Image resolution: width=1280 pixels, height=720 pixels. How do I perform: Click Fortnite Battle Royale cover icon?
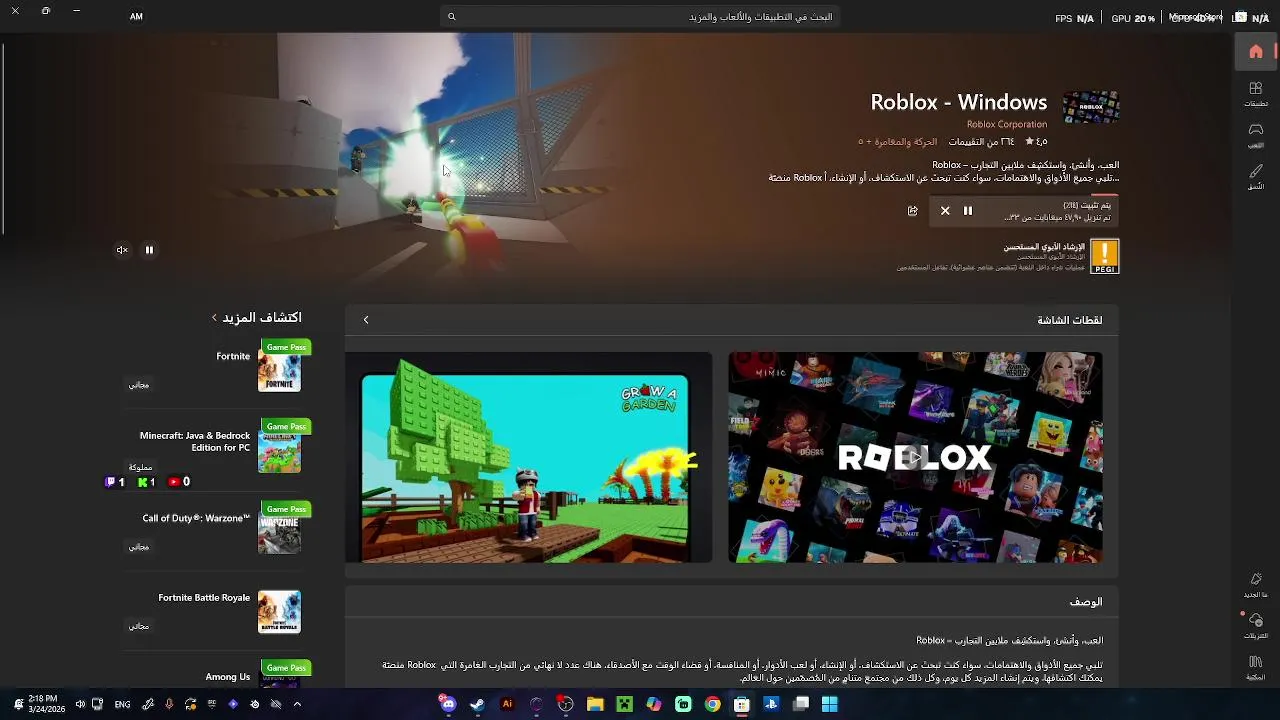click(279, 612)
